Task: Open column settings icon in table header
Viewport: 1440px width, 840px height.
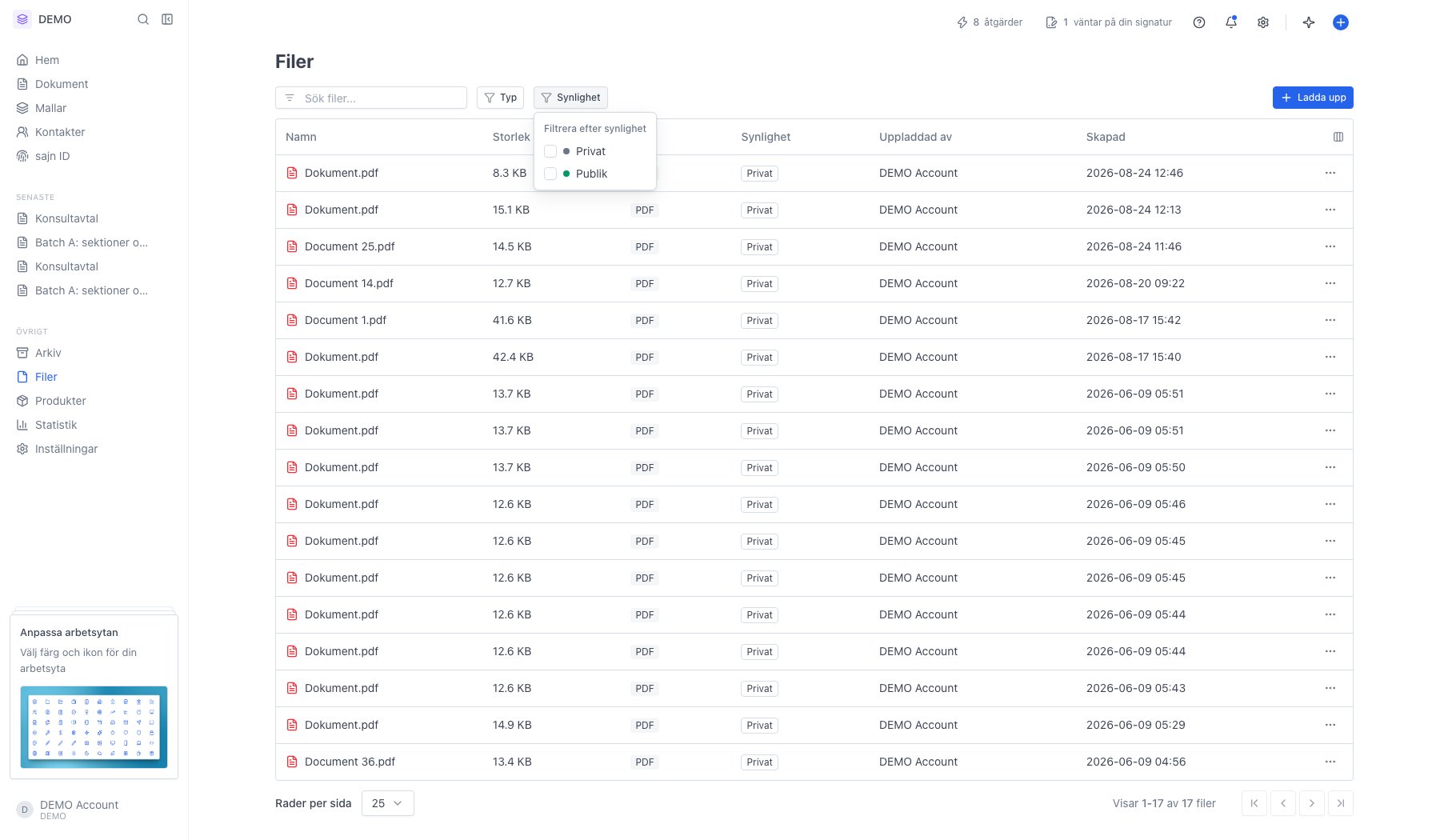Action: coord(1338,137)
